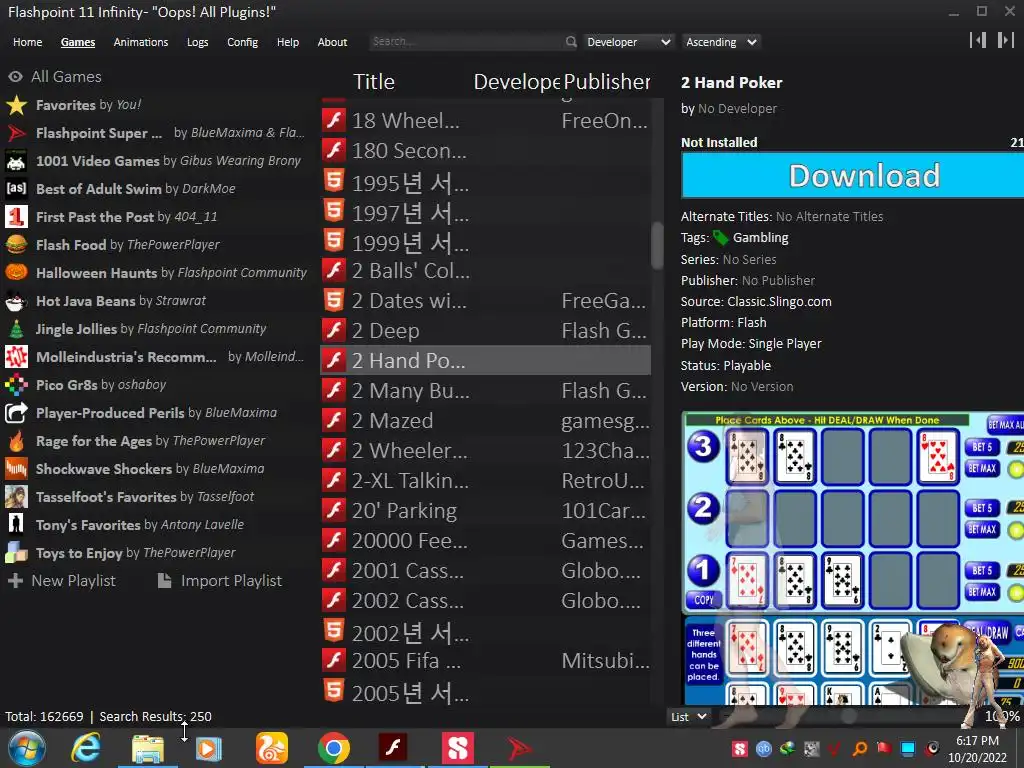Open the Help tab
The image size is (1024, 768).
[x=287, y=42]
